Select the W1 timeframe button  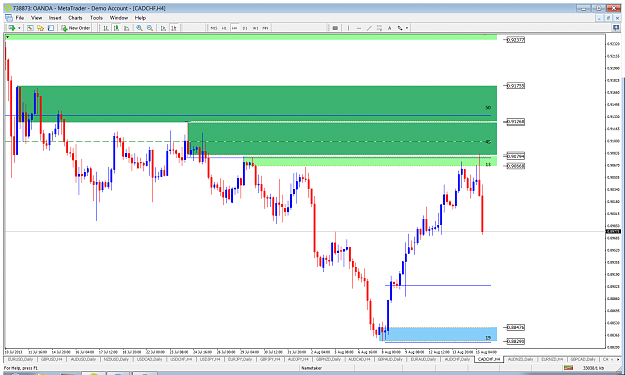pyautogui.click(x=256, y=28)
